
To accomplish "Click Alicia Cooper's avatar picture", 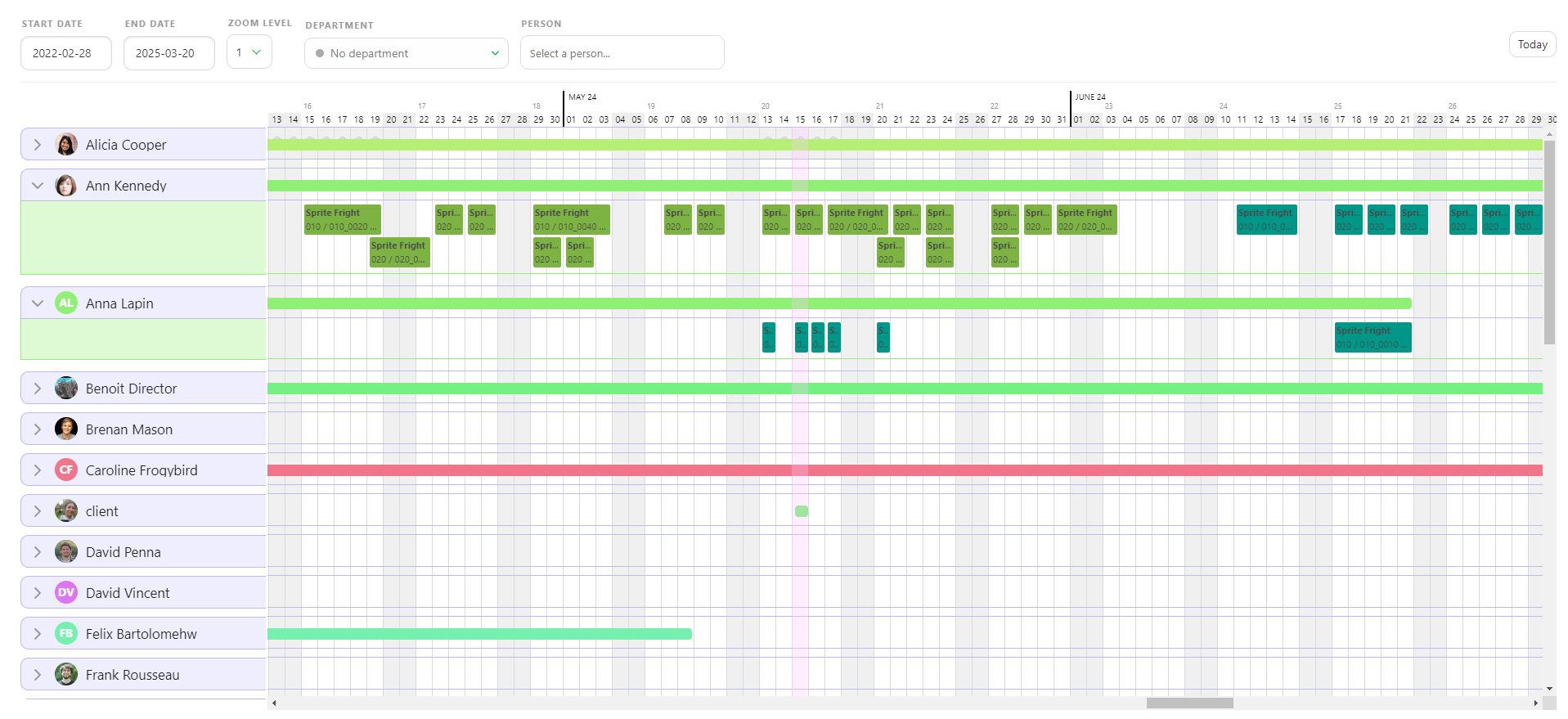I will [66, 145].
